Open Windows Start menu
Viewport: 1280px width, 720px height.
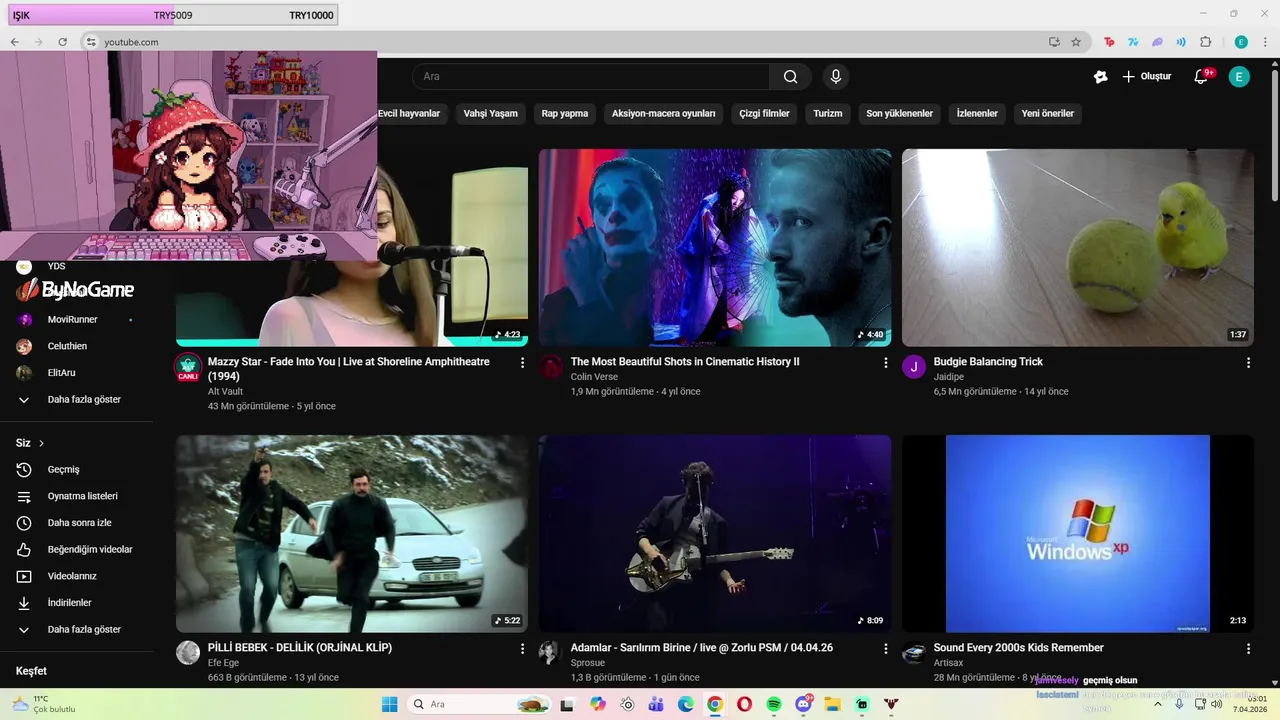click(x=390, y=704)
